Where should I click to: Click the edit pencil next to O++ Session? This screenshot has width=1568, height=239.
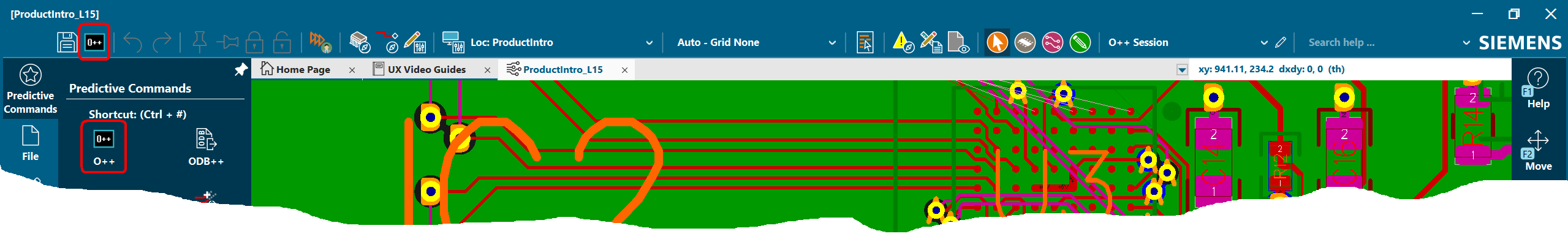(x=1281, y=42)
